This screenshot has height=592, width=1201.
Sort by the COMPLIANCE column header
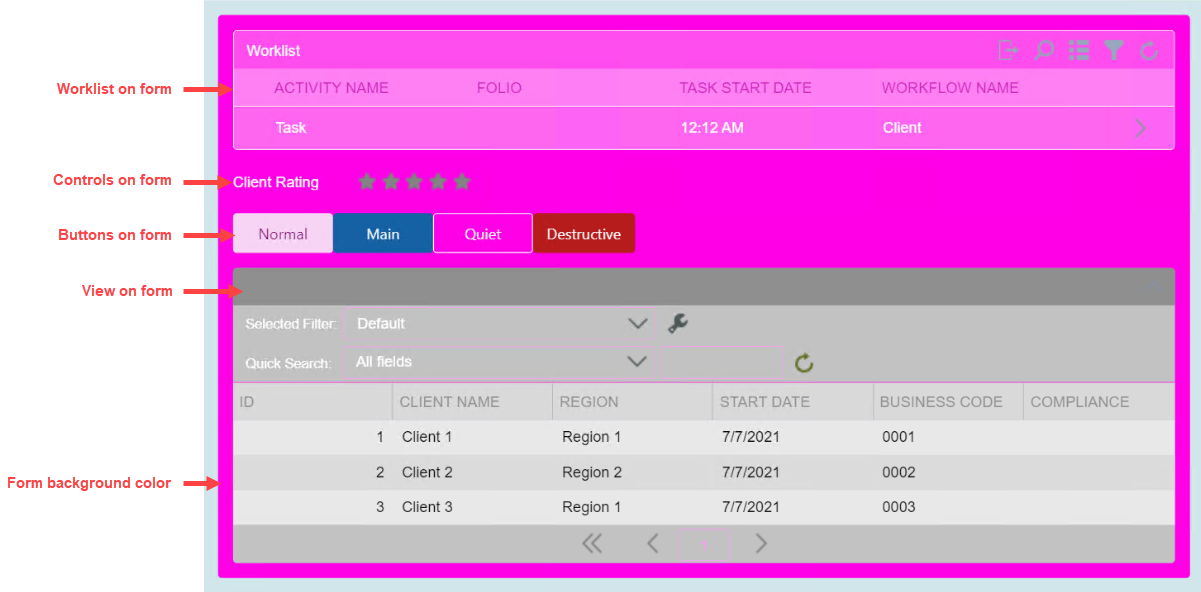point(1098,401)
